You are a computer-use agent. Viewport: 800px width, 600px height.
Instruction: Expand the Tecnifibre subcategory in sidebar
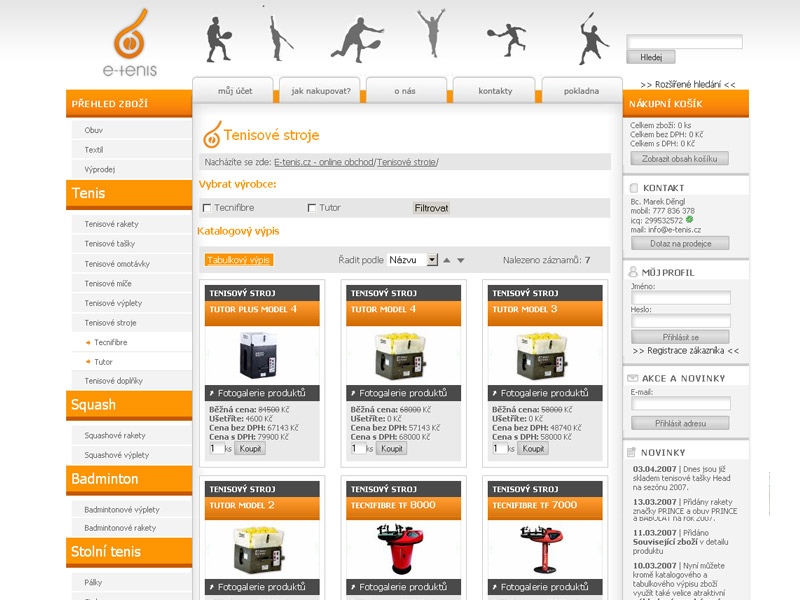[x=110, y=342]
